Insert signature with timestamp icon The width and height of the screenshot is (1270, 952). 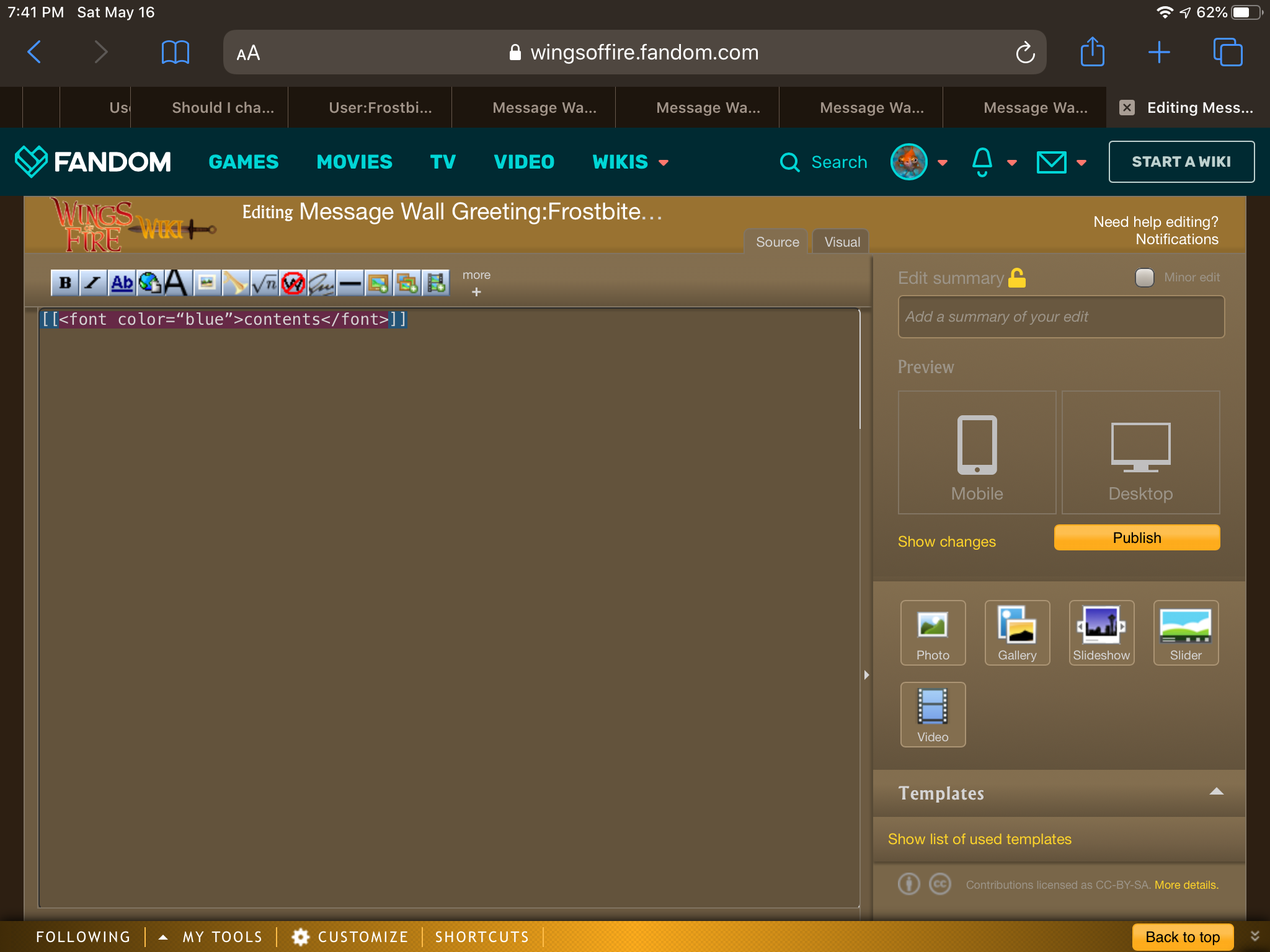point(321,283)
